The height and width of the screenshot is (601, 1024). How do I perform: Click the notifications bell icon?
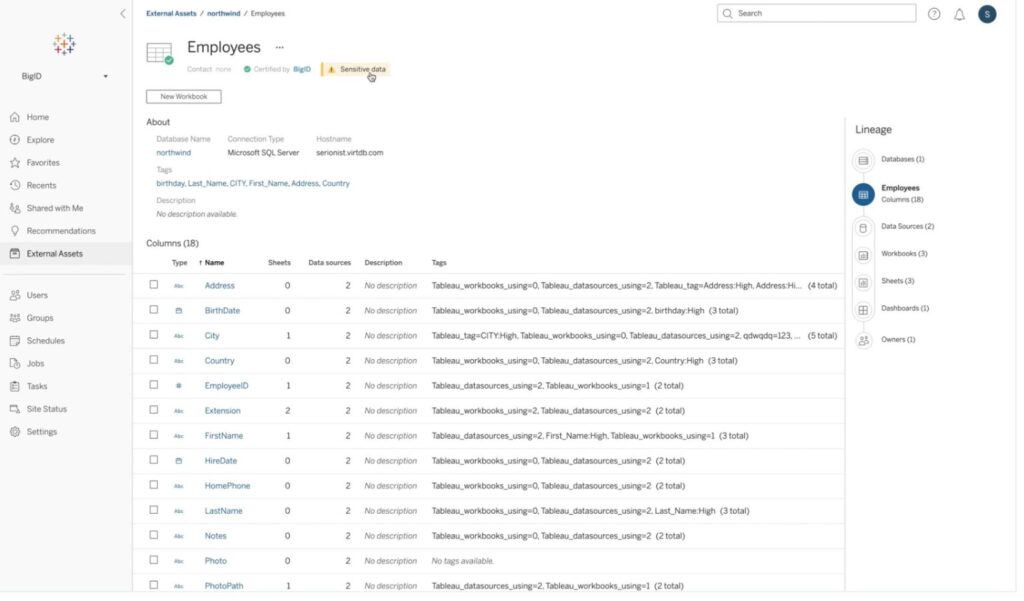coord(960,14)
